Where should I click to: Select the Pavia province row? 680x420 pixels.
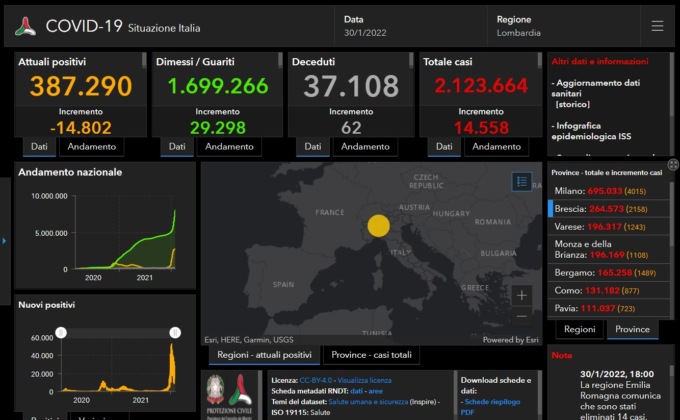pos(609,308)
